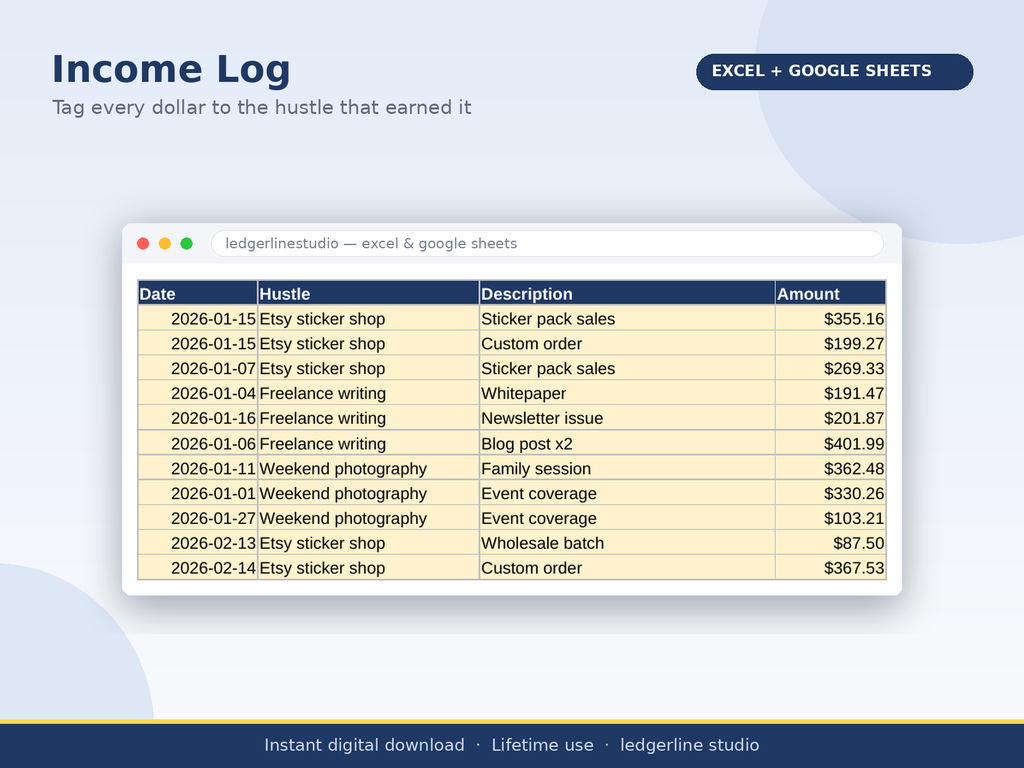Select the Amount column header
Image resolution: width=1024 pixels, height=768 pixels.
(831, 293)
